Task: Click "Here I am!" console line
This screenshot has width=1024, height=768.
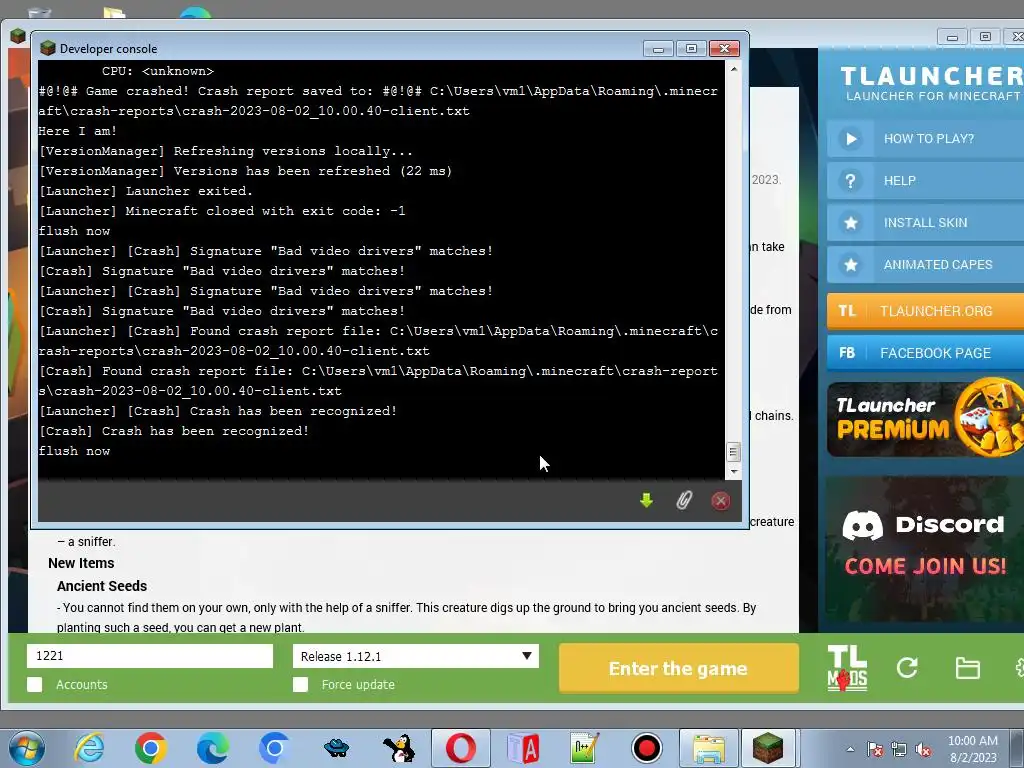Action: [x=78, y=131]
